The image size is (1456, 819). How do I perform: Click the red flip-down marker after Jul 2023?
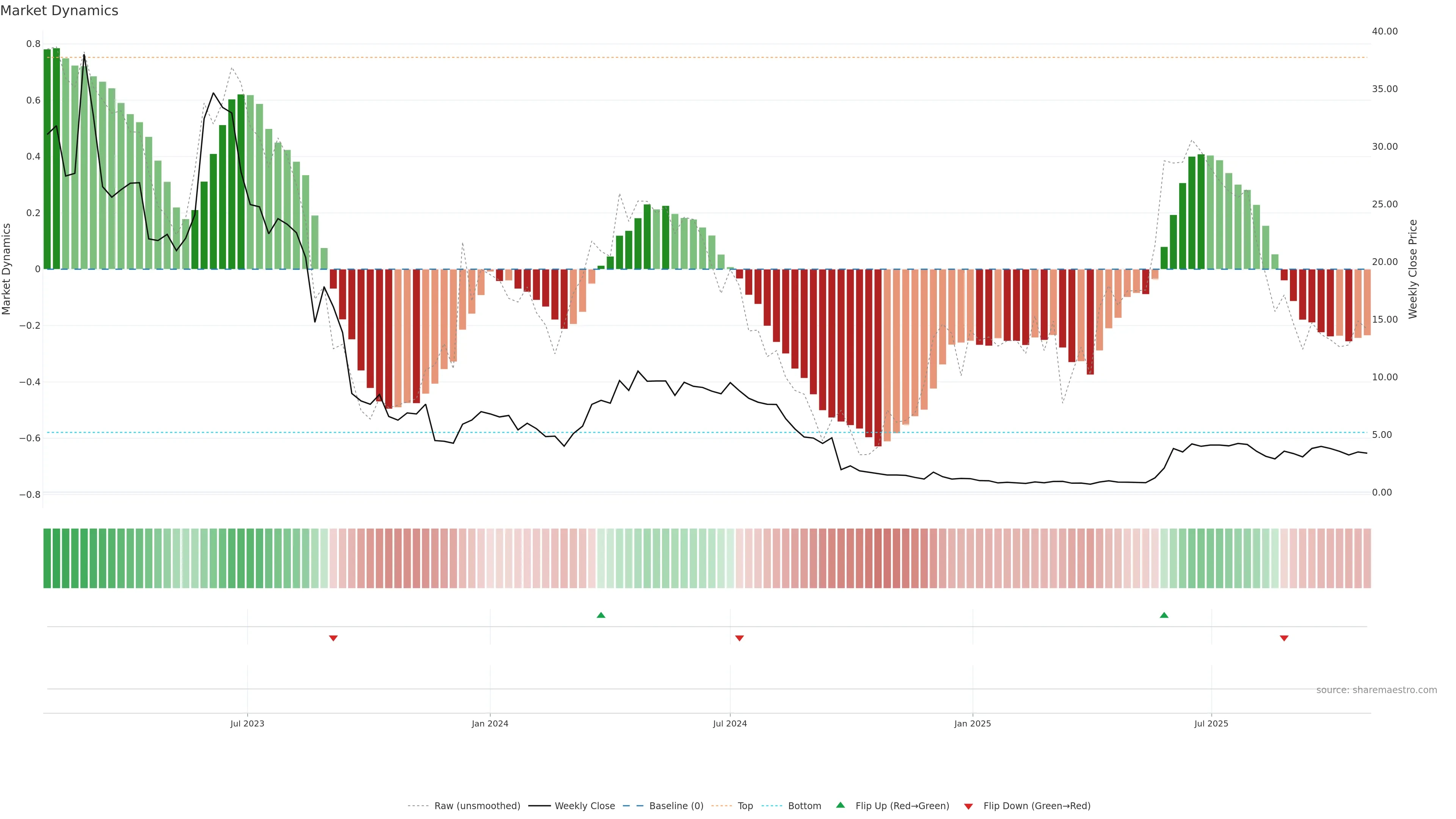[334, 638]
